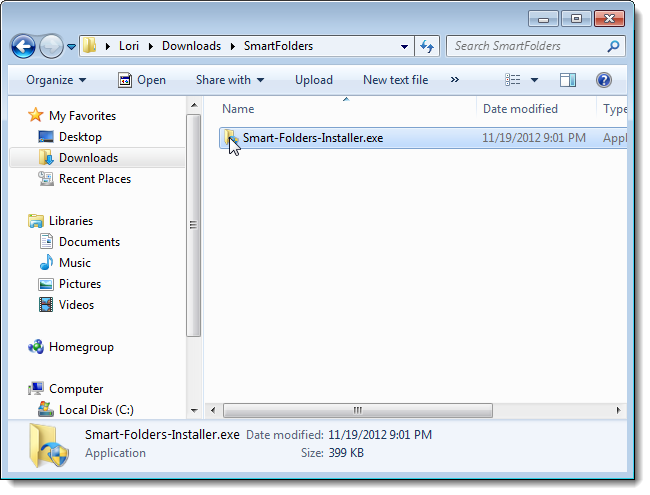650x495 pixels.
Task: Click the Local Disk (C:) drive icon
Action: (46, 409)
